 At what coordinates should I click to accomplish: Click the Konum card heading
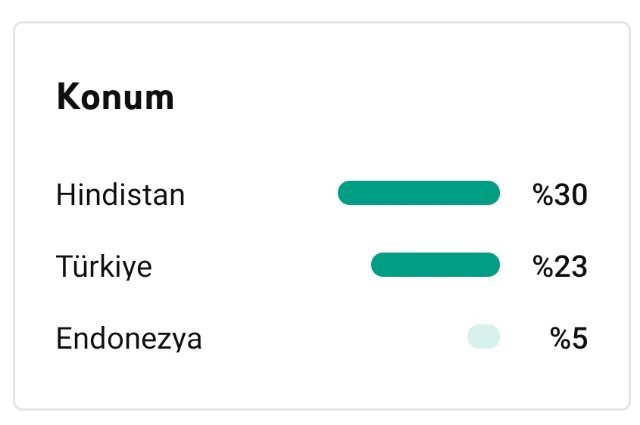point(116,97)
